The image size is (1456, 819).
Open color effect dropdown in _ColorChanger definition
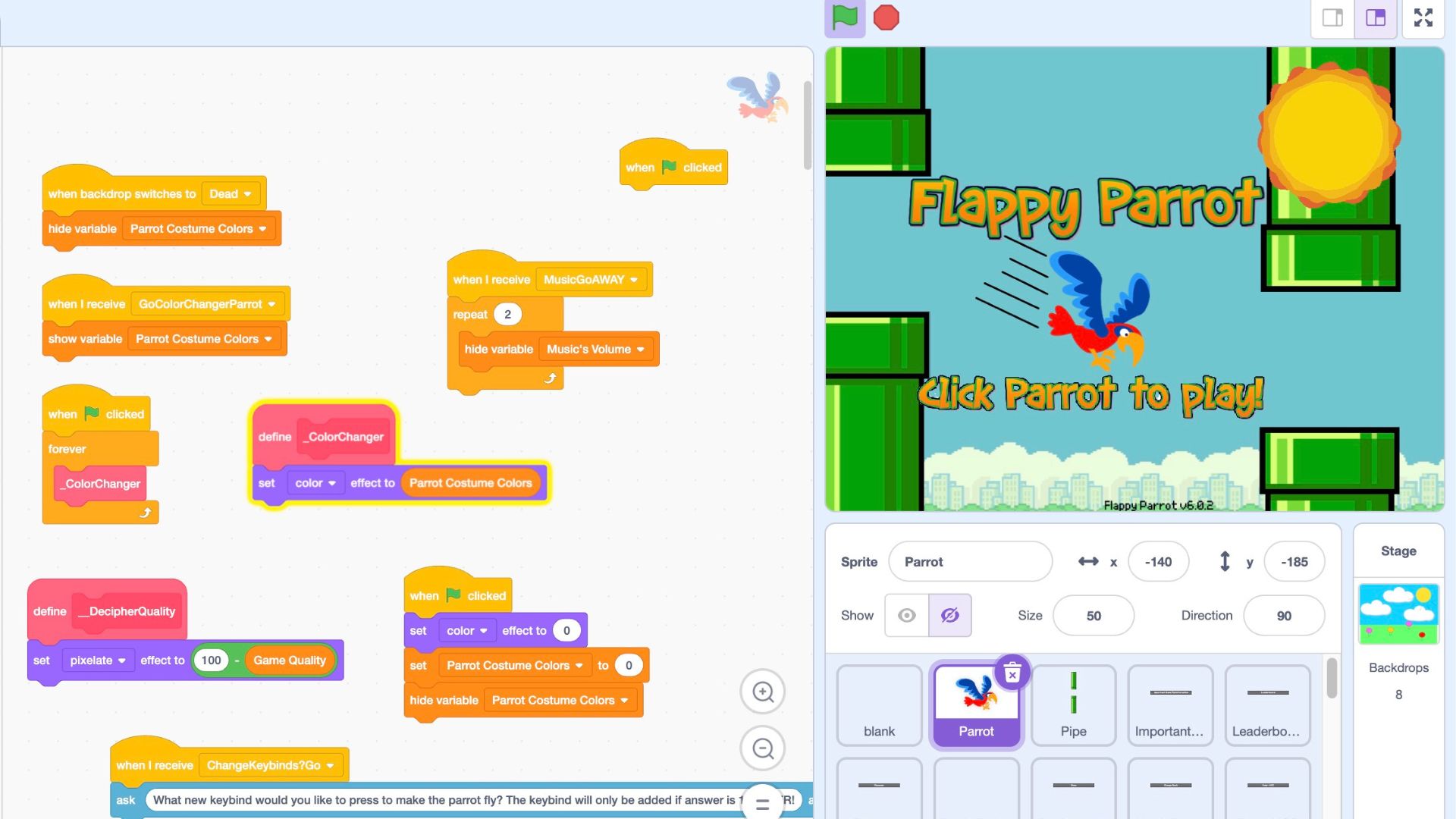coord(315,483)
